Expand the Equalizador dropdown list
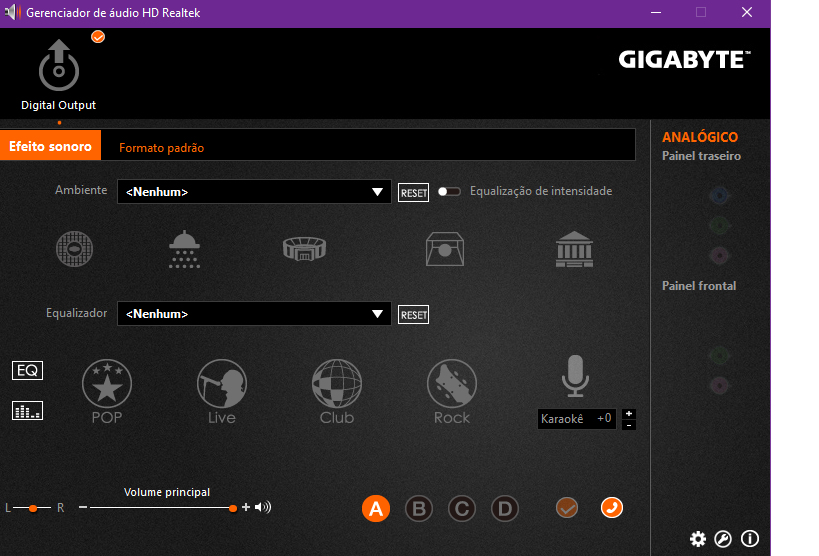This screenshot has height=556, width=819. [254, 314]
